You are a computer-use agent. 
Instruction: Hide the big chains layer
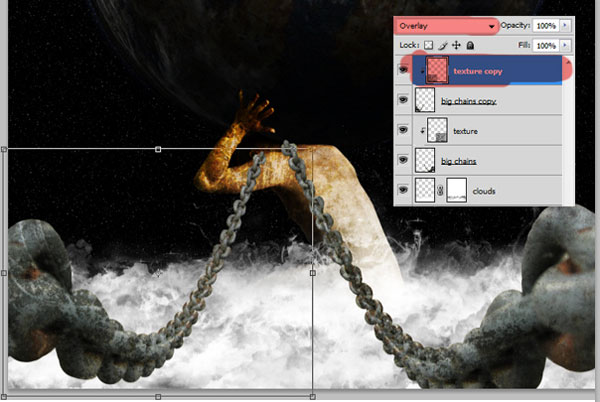point(403,160)
